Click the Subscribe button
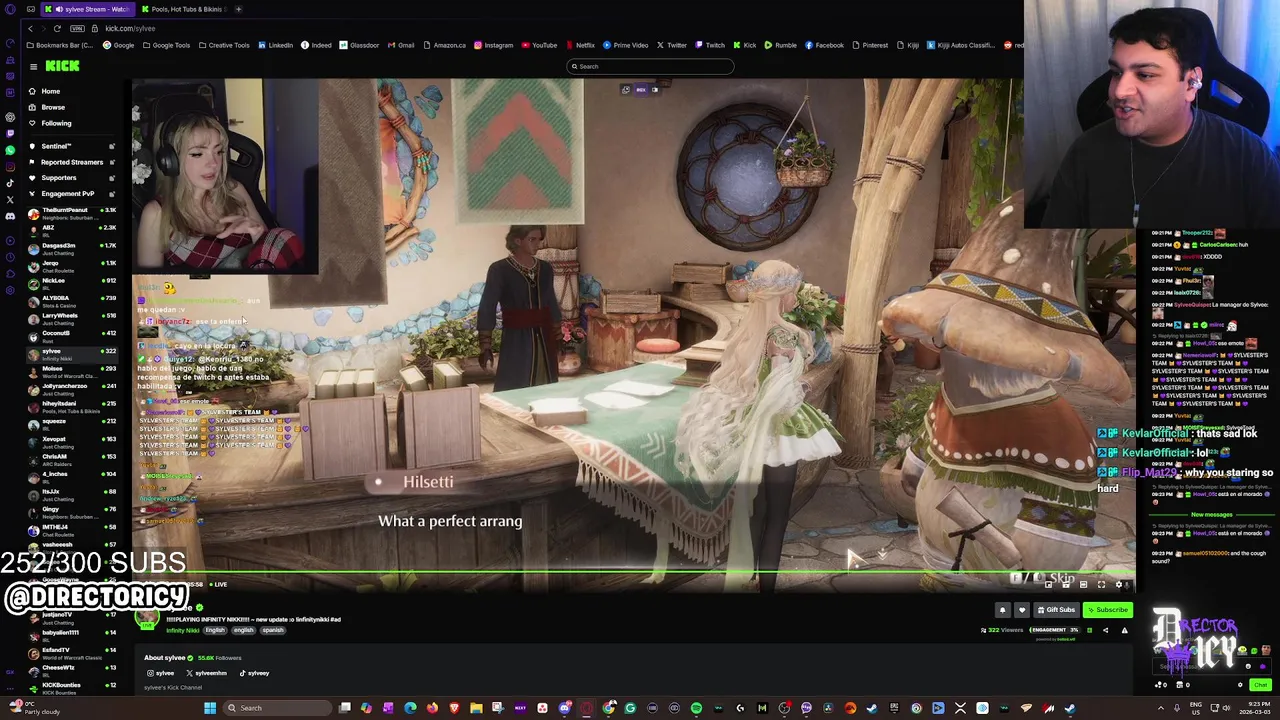This screenshot has height=720, width=1280. coord(1107,610)
